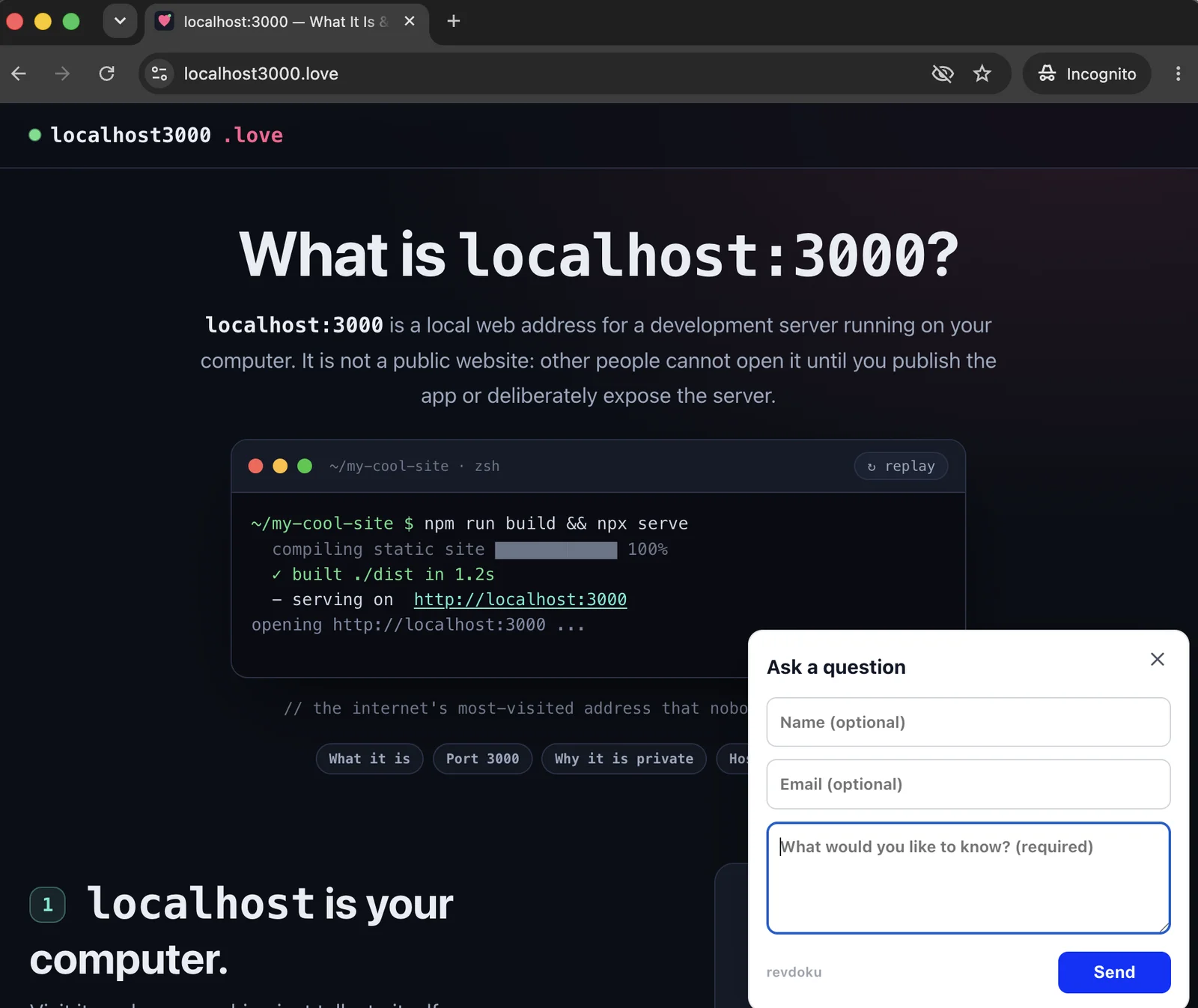Click the yellow dot in terminal header
The height and width of the screenshot is (1008, 1198).
click(280, 466)
